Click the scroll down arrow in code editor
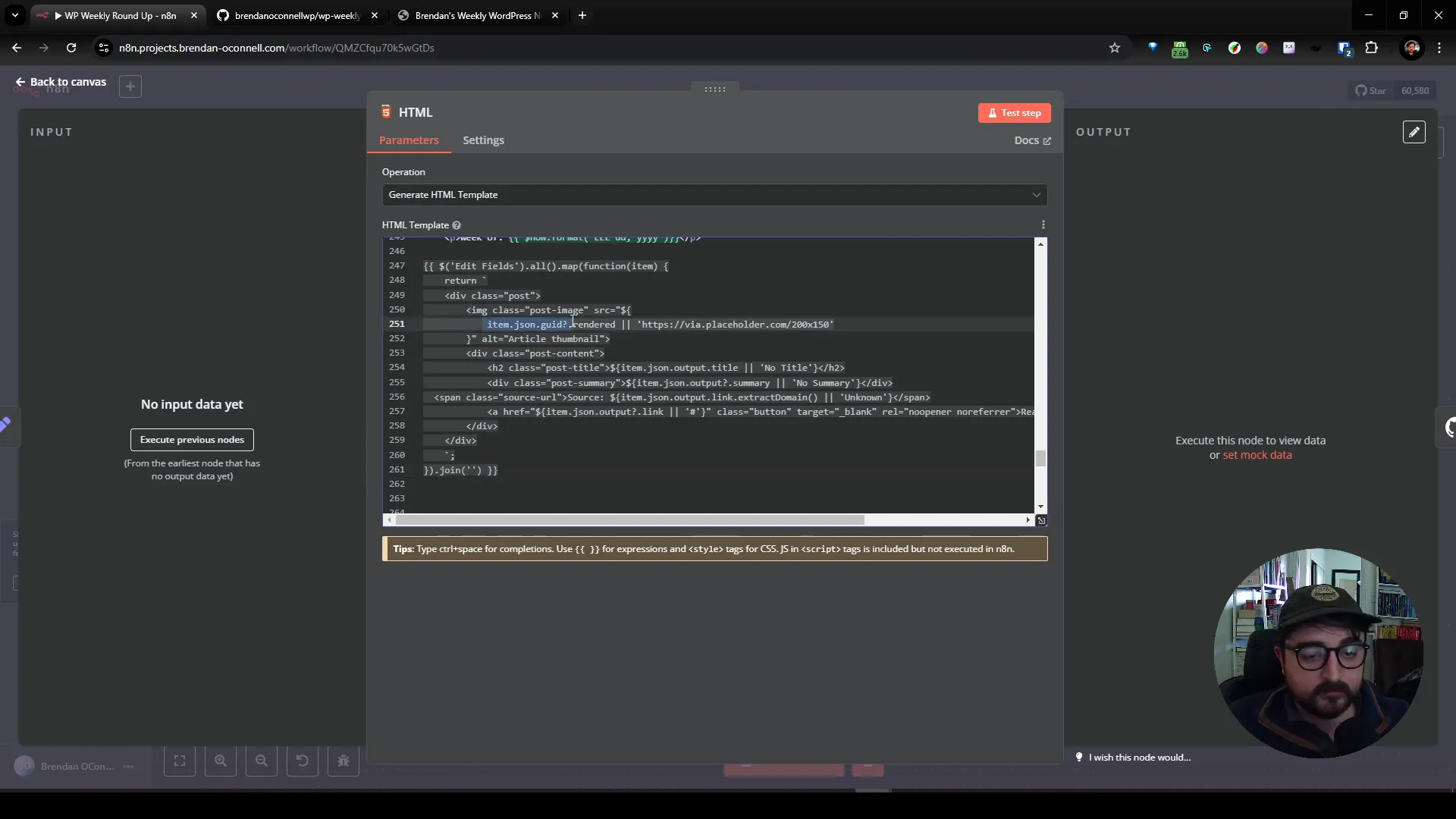This screenshot has height=819, width=1456. (1040, 507)
